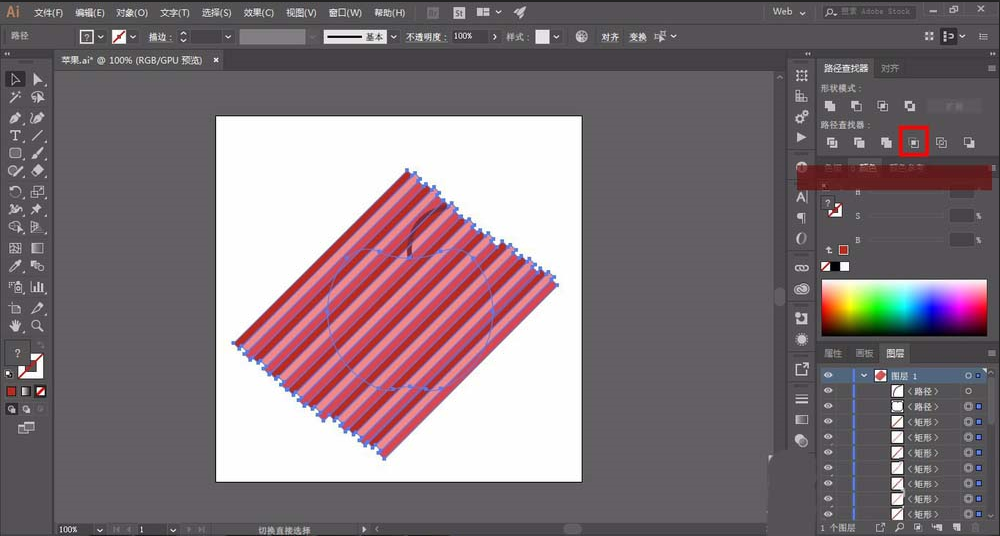Toggle visibility of first 路径 sublayer

pos(828,391)
